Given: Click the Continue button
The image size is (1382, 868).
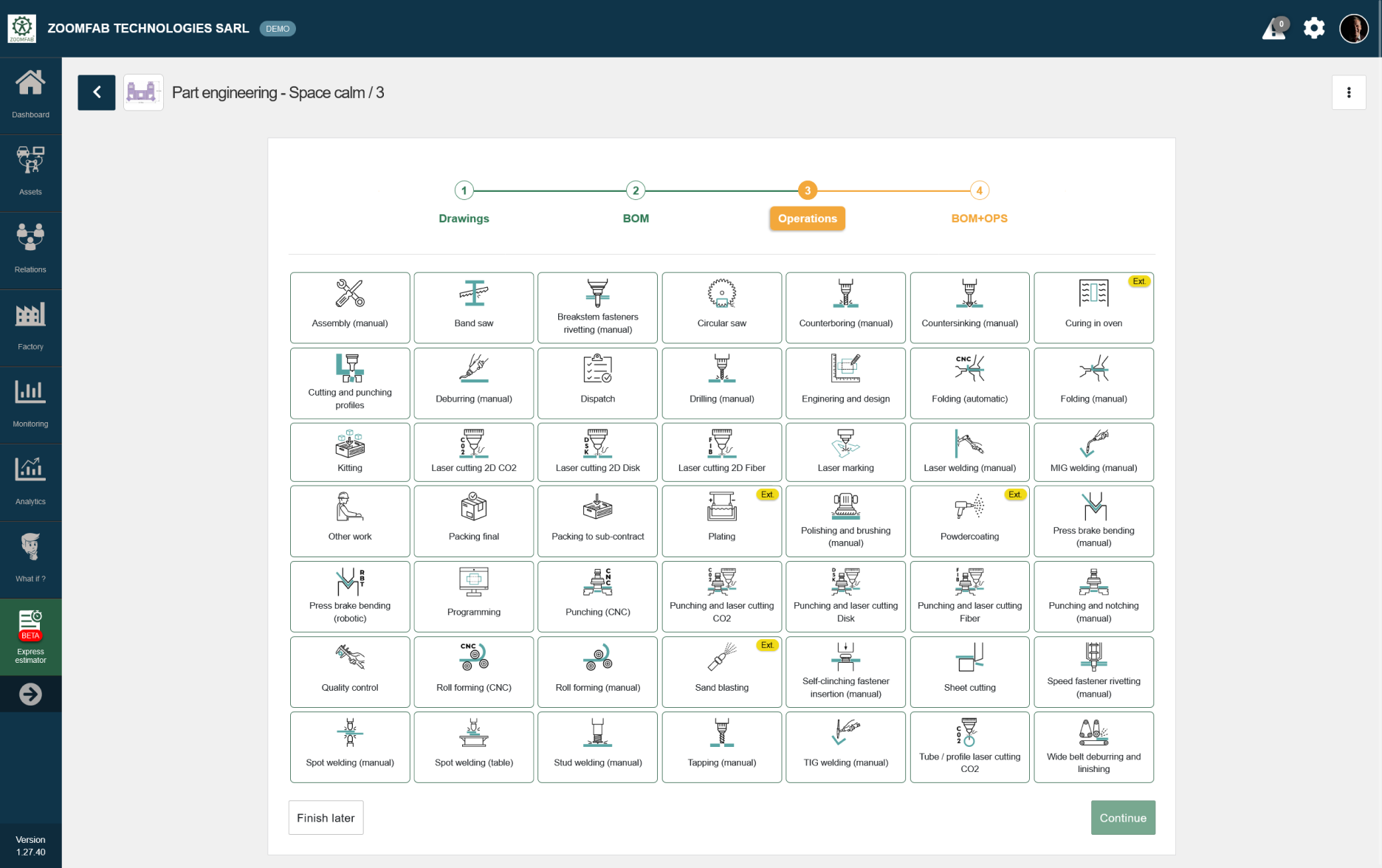Looking at the screenshot, I should click(x=1123, y=818).
